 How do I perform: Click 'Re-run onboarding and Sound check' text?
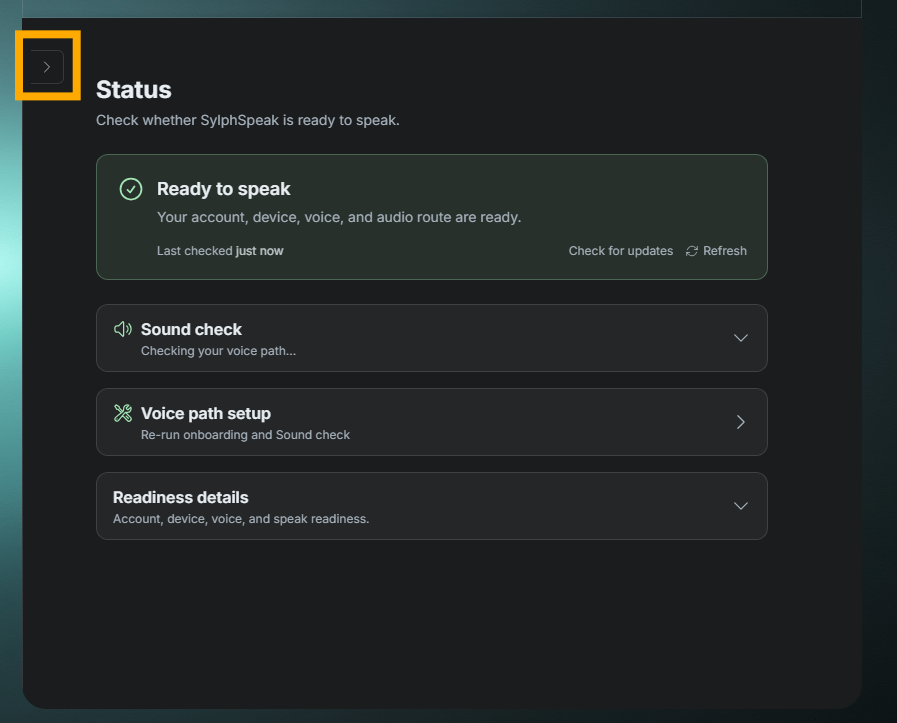point(245,435)
